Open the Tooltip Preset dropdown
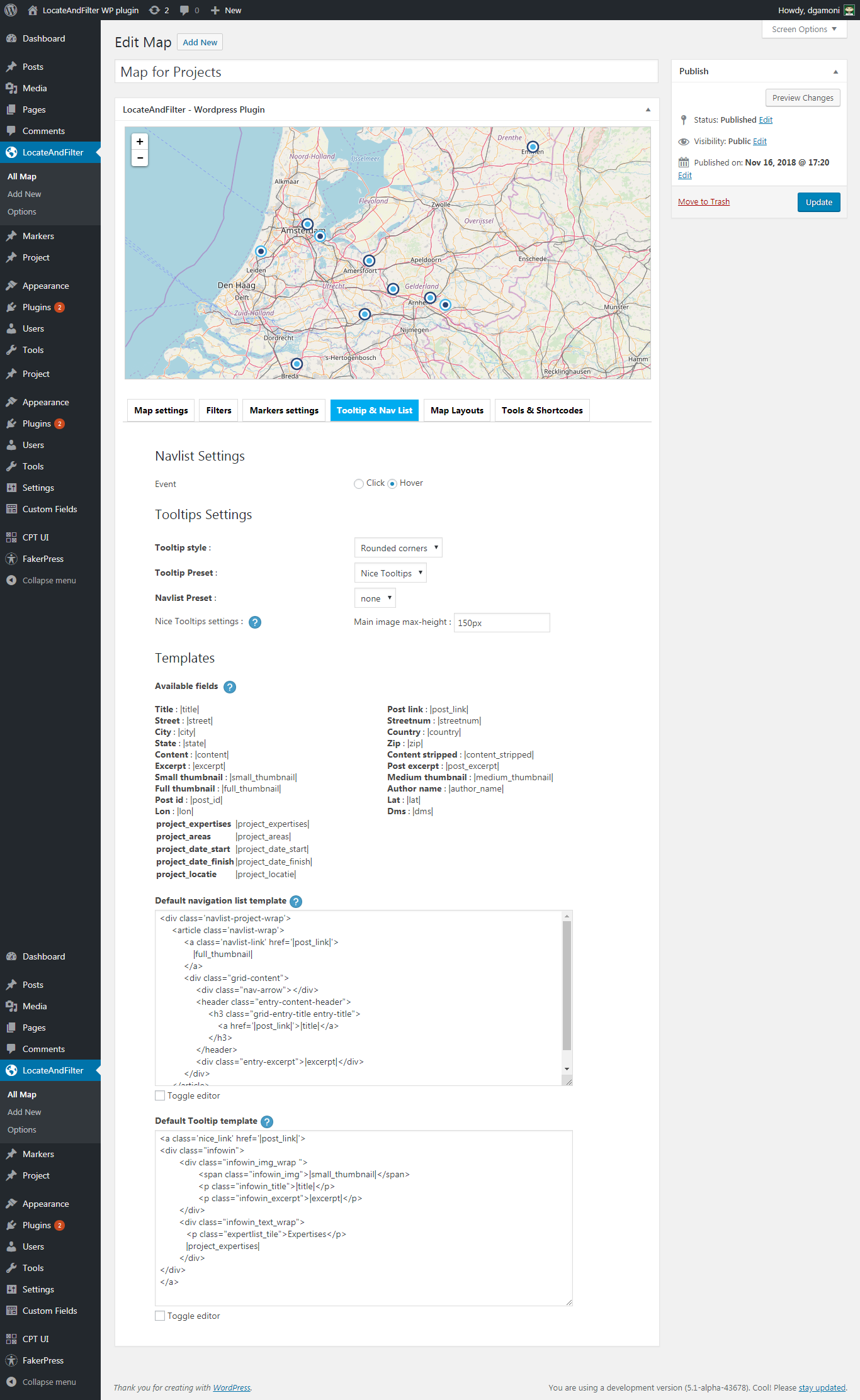 coord(390,573)
